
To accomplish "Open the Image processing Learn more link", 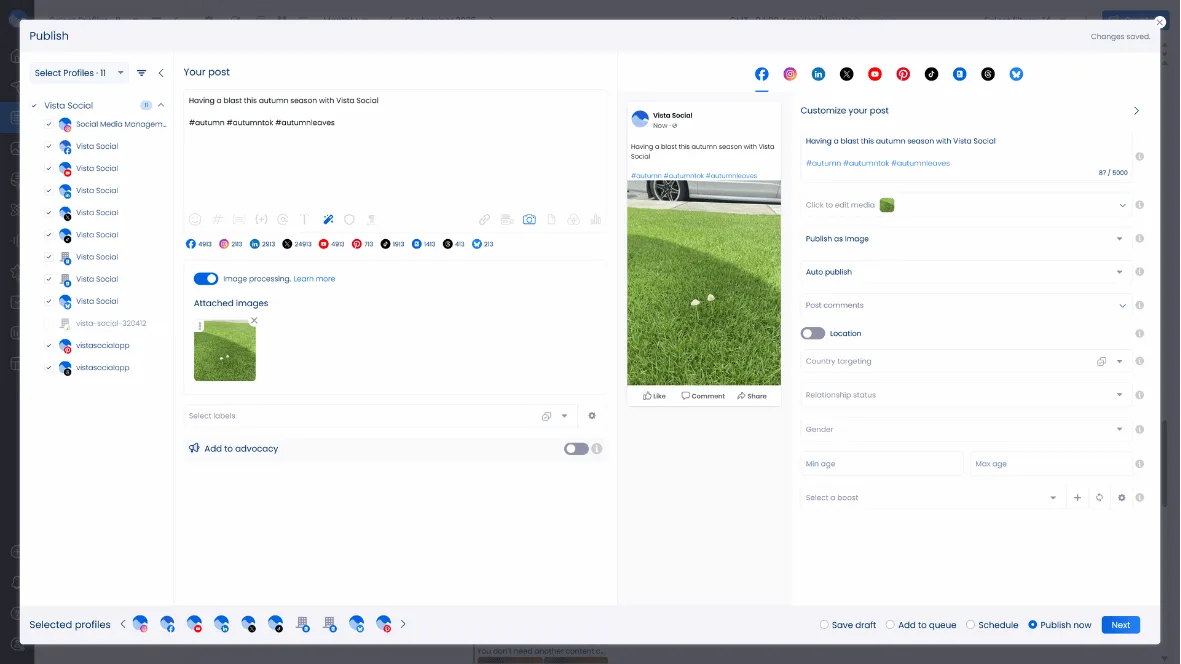I will (314, 279).
